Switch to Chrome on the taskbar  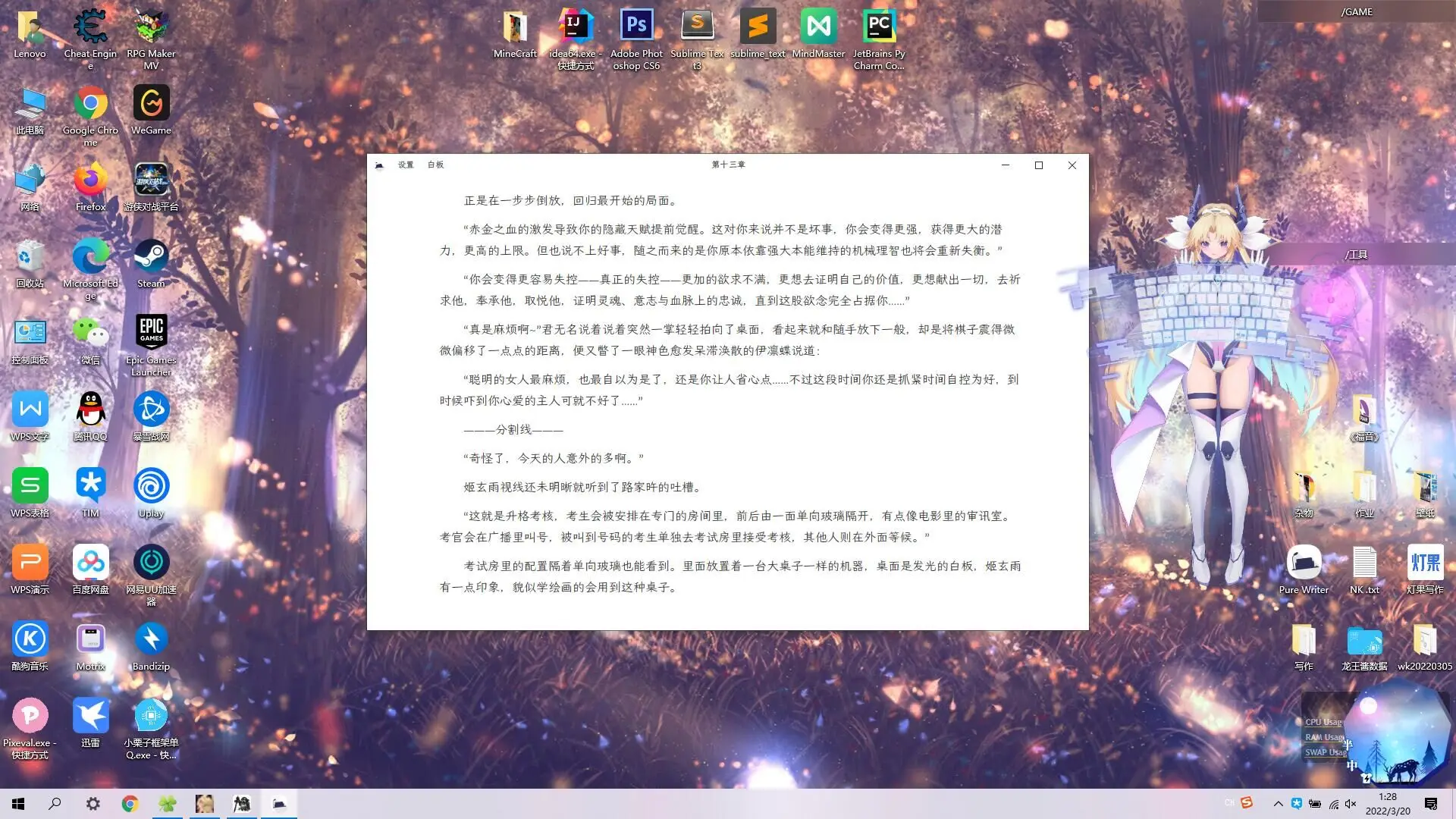pyautogui.click(x=130, y=804)
